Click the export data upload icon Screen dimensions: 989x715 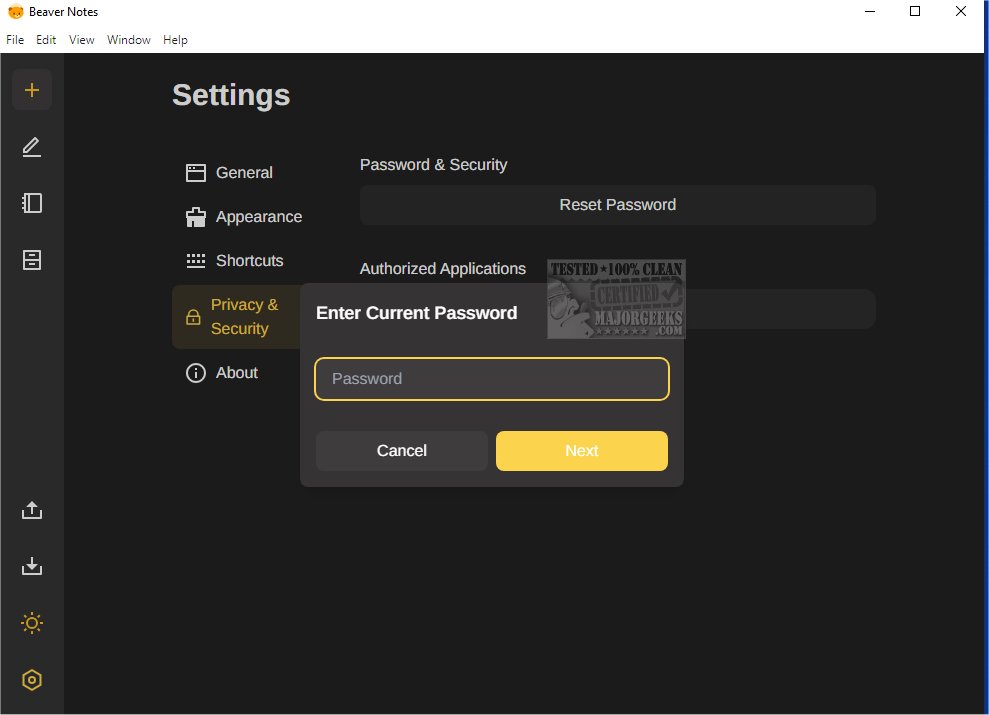tap(32, 510)
